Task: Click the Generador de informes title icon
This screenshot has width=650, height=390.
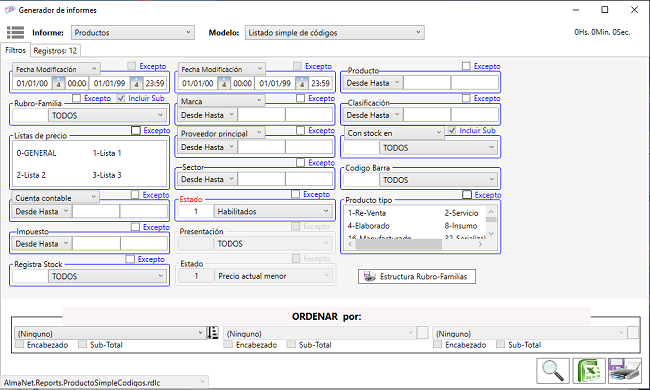Action: coord(10,10)
